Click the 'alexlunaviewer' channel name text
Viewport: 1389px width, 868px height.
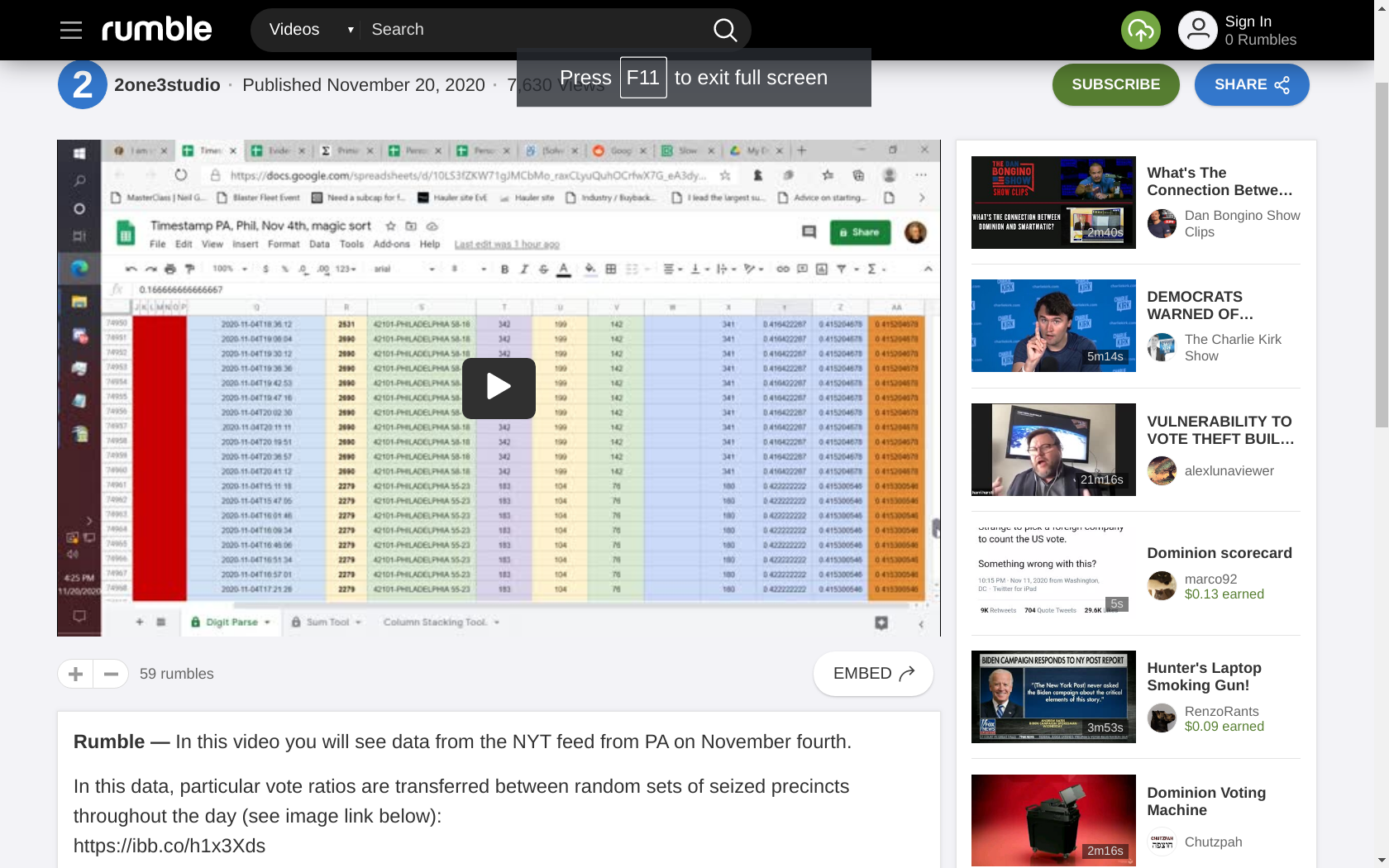point(1229,470)
